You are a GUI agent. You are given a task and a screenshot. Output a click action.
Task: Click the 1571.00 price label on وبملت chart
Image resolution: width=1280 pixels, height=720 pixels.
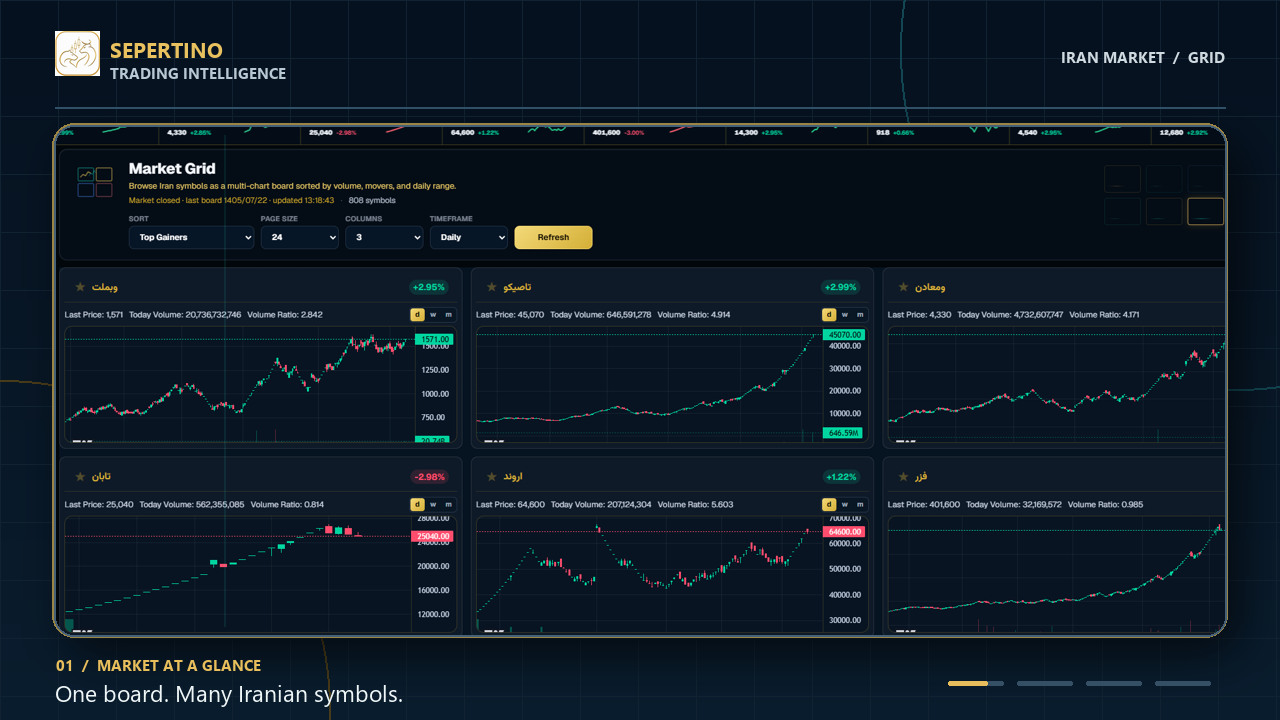[x=434, y=339]
